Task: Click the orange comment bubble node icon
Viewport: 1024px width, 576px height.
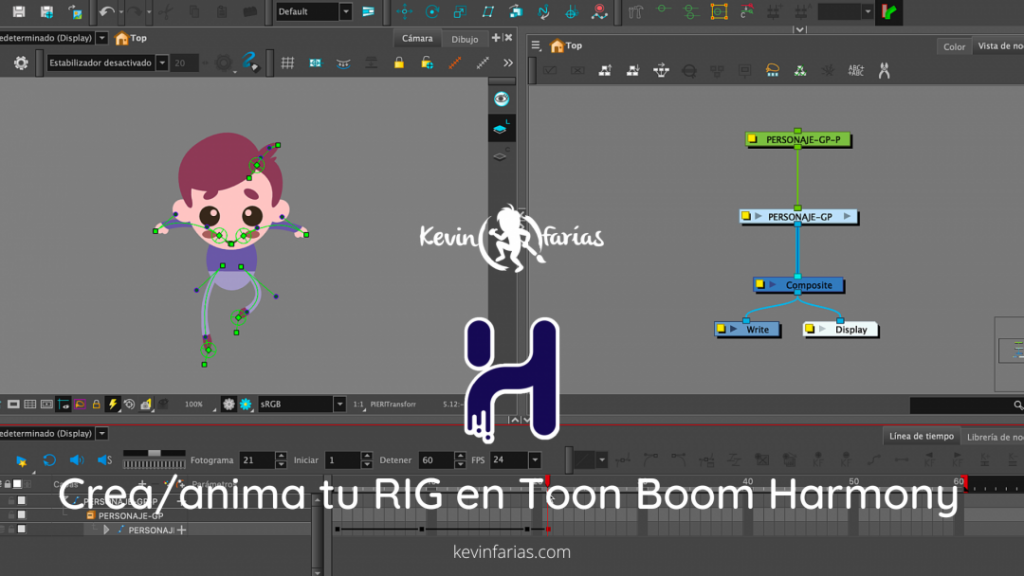Action: pos(773,71)
